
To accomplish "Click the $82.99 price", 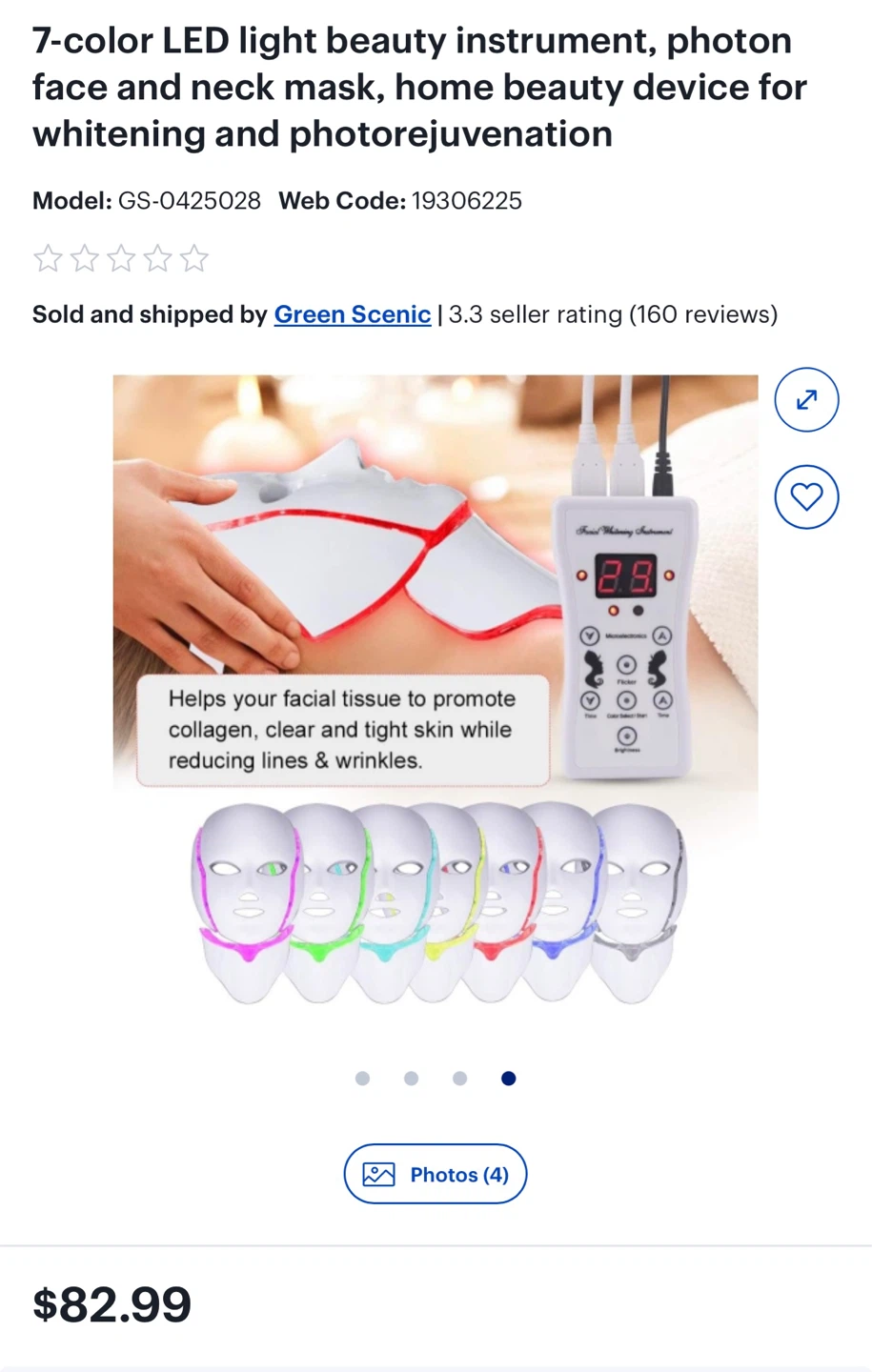I will [112, 1304].
